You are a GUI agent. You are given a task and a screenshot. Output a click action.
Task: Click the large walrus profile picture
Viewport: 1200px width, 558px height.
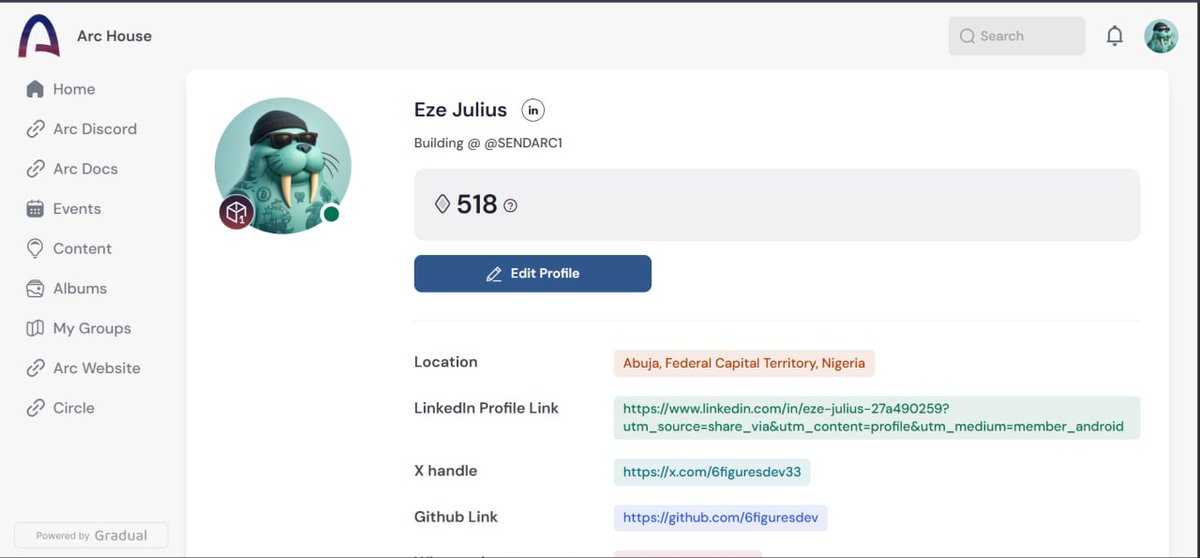(x=283, y=166)
